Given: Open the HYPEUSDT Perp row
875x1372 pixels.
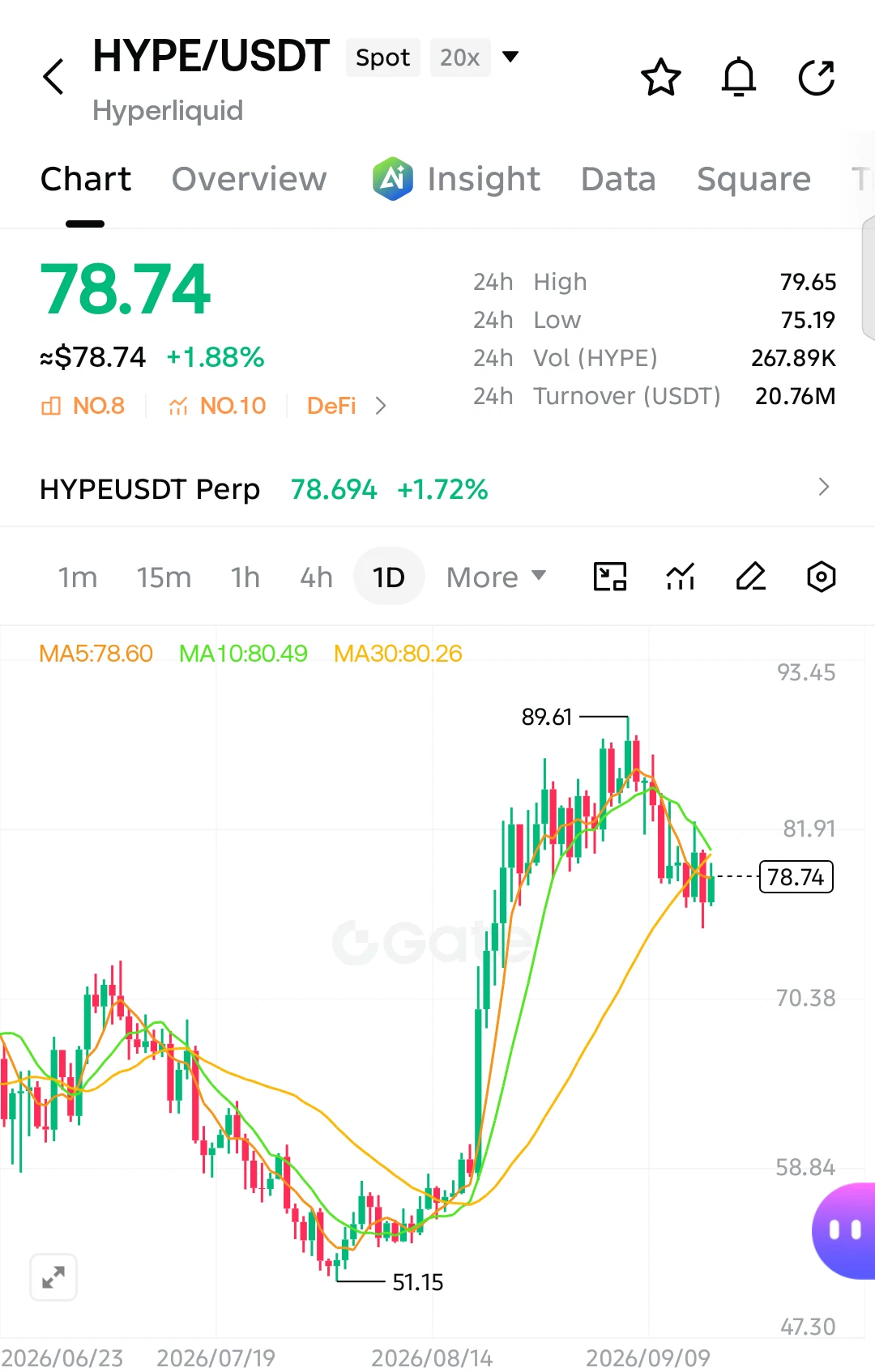Looking at the screenshot, I should [x=437, y=488].
